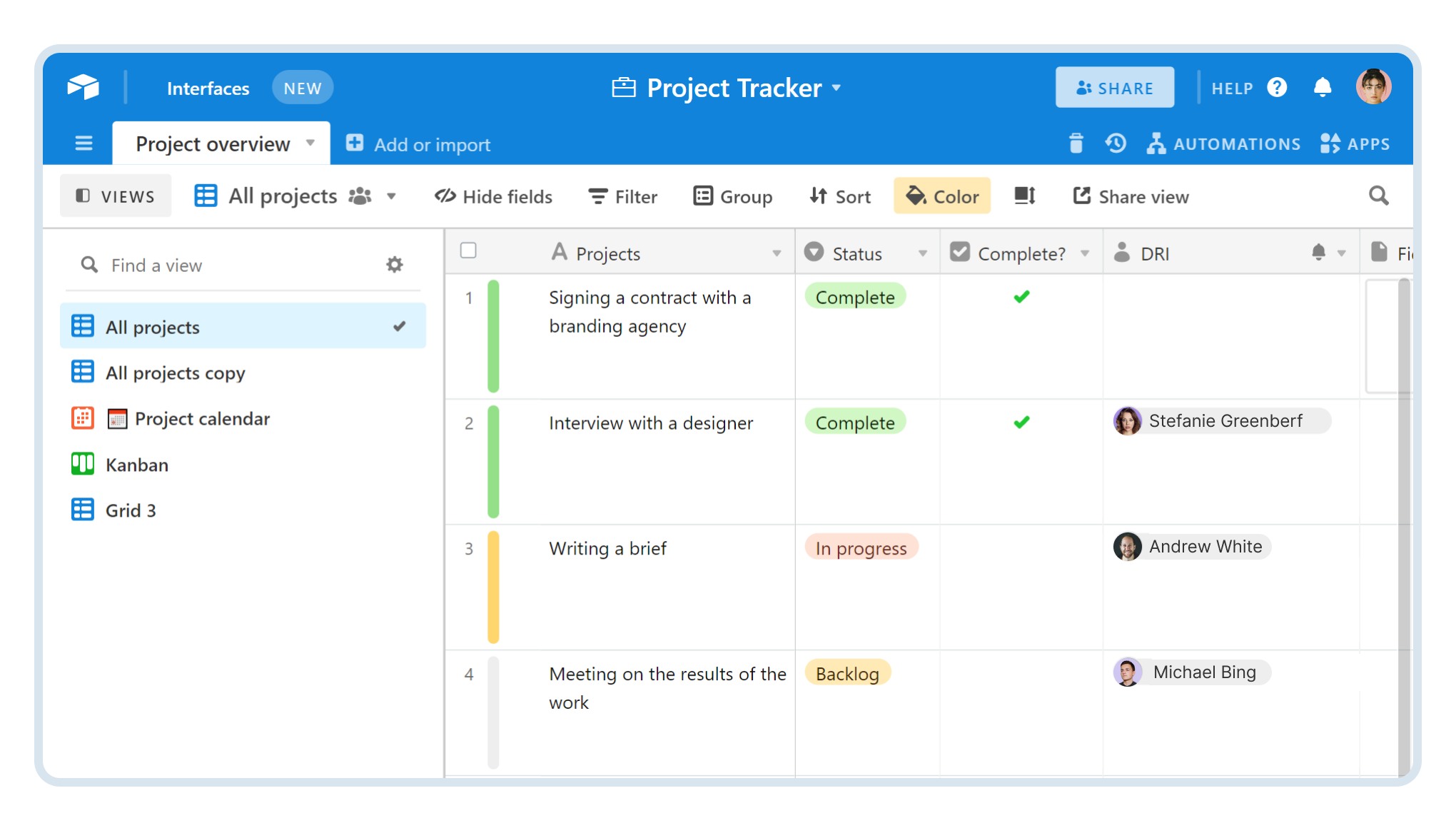Switch to the Kanban view
1456x838 pixels.
click(137, 464)
